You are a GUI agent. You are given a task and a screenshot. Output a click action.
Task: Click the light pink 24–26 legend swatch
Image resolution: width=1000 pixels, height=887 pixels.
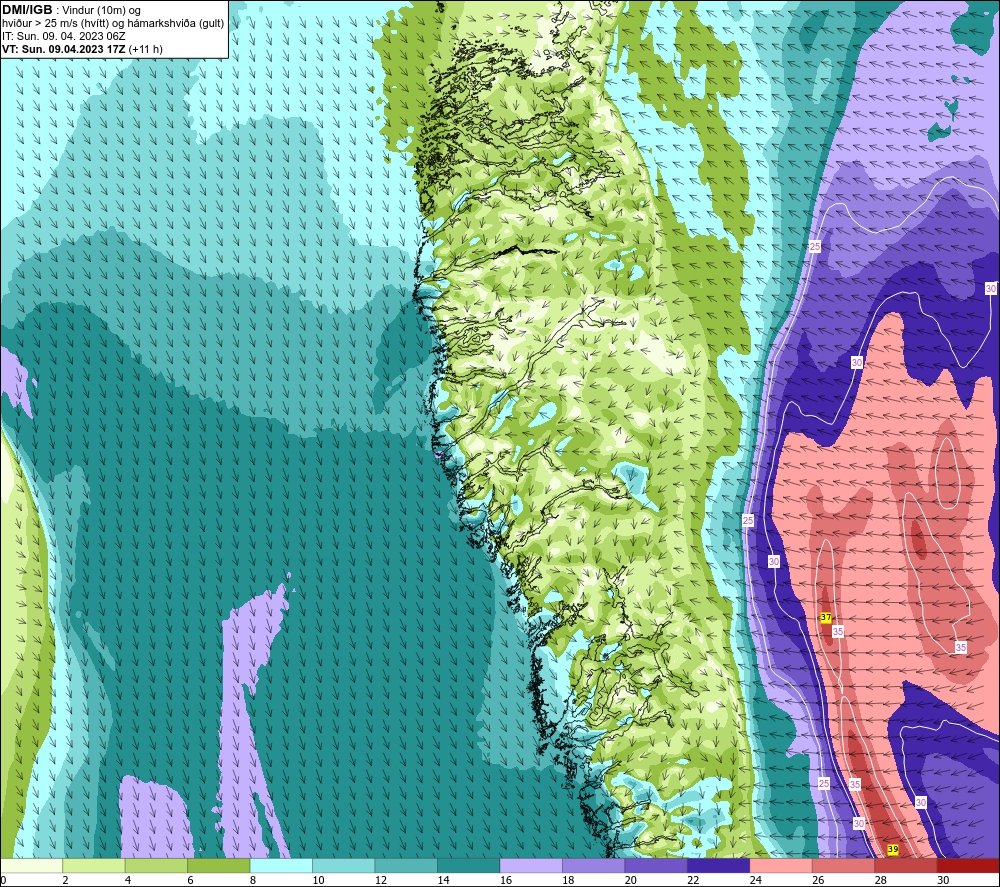click(781, 866)
